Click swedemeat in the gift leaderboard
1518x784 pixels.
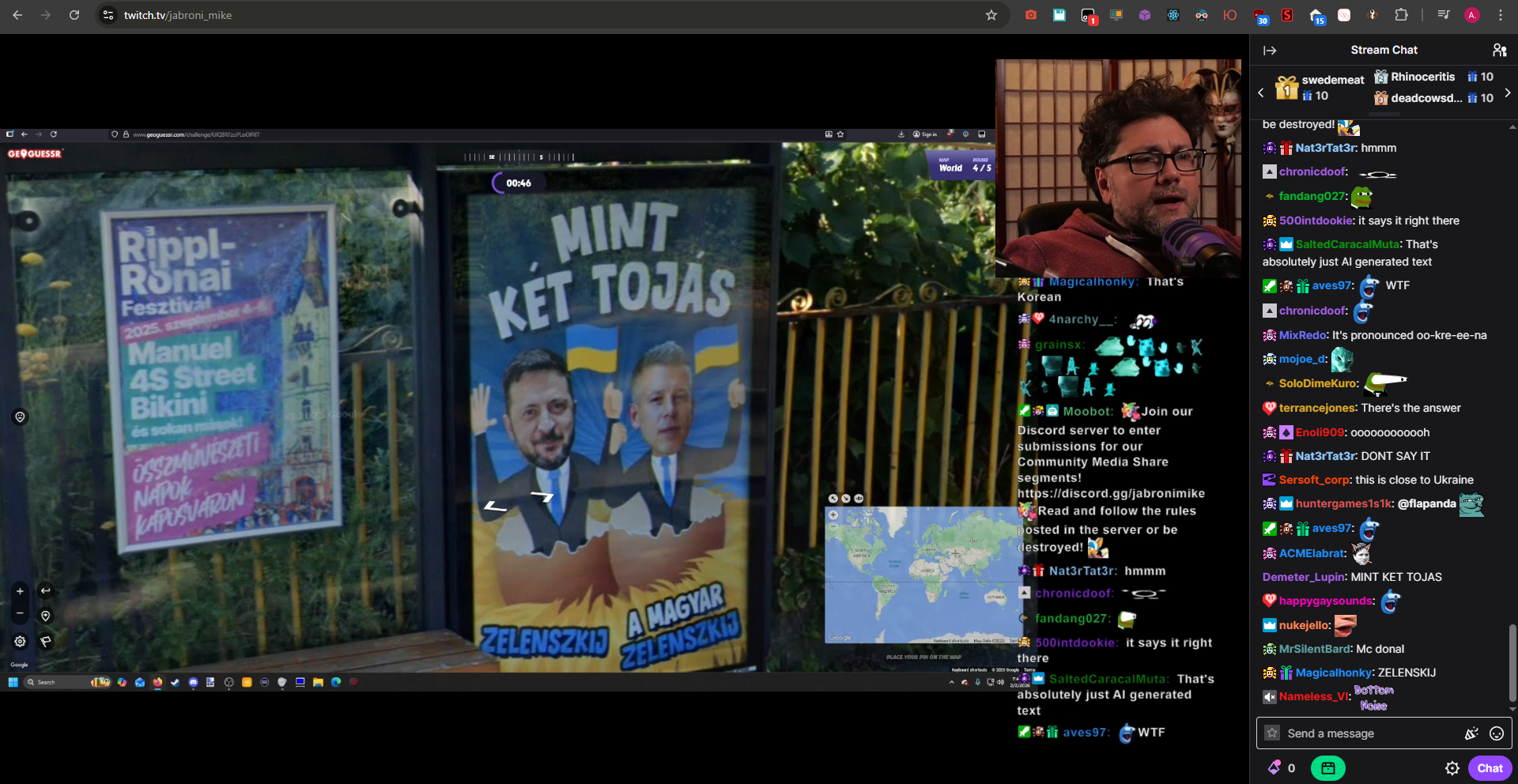(x=1332, y=80)
